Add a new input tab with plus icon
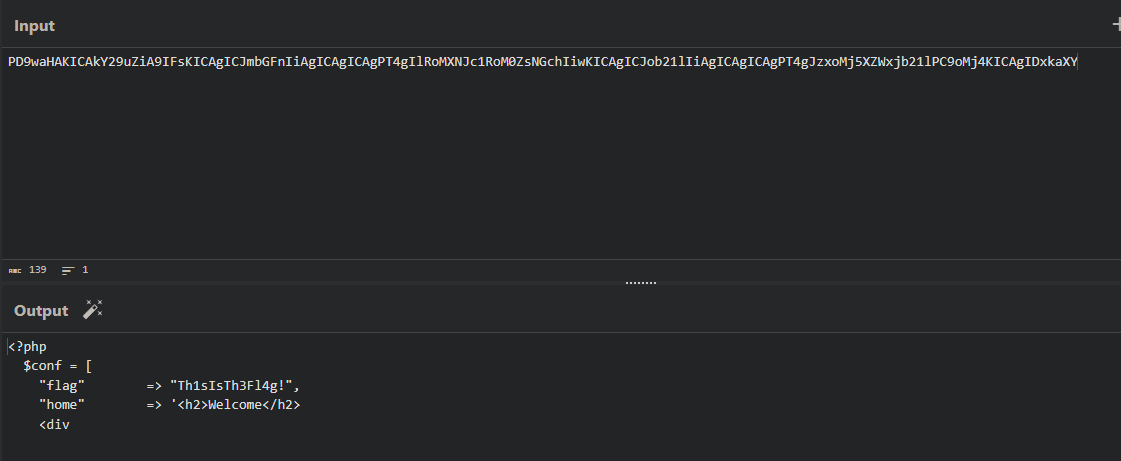The height and width of the screenshot is (461, 1121). [x=1116, y=25]
